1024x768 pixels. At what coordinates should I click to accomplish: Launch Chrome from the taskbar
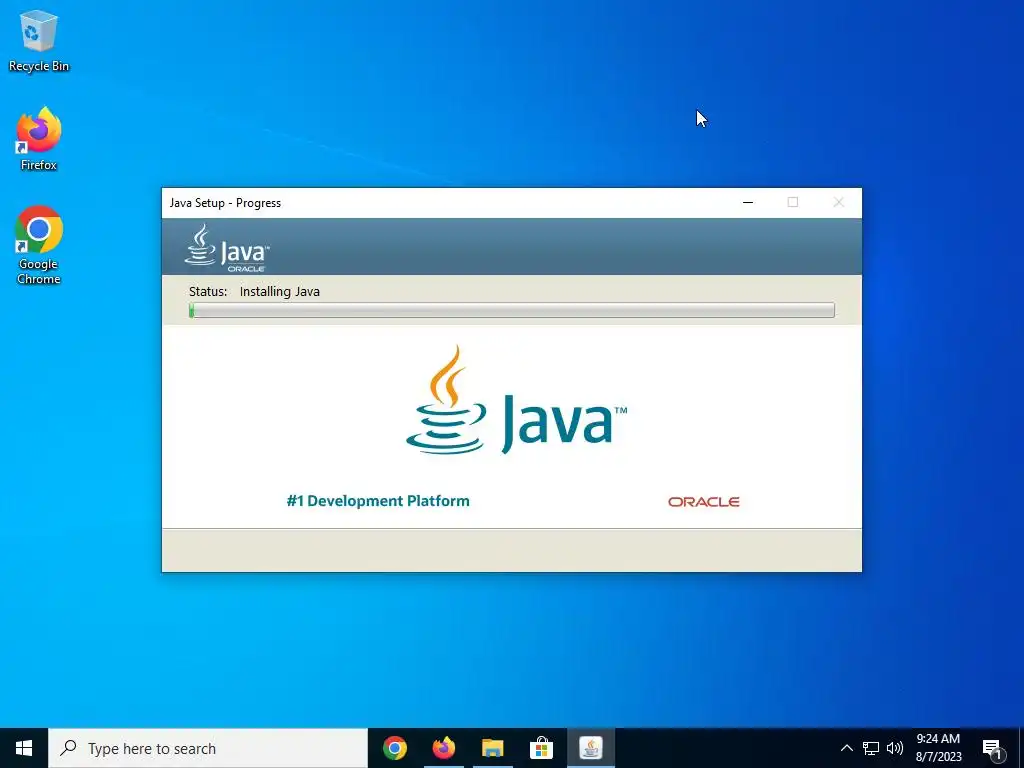click(394, 748)
